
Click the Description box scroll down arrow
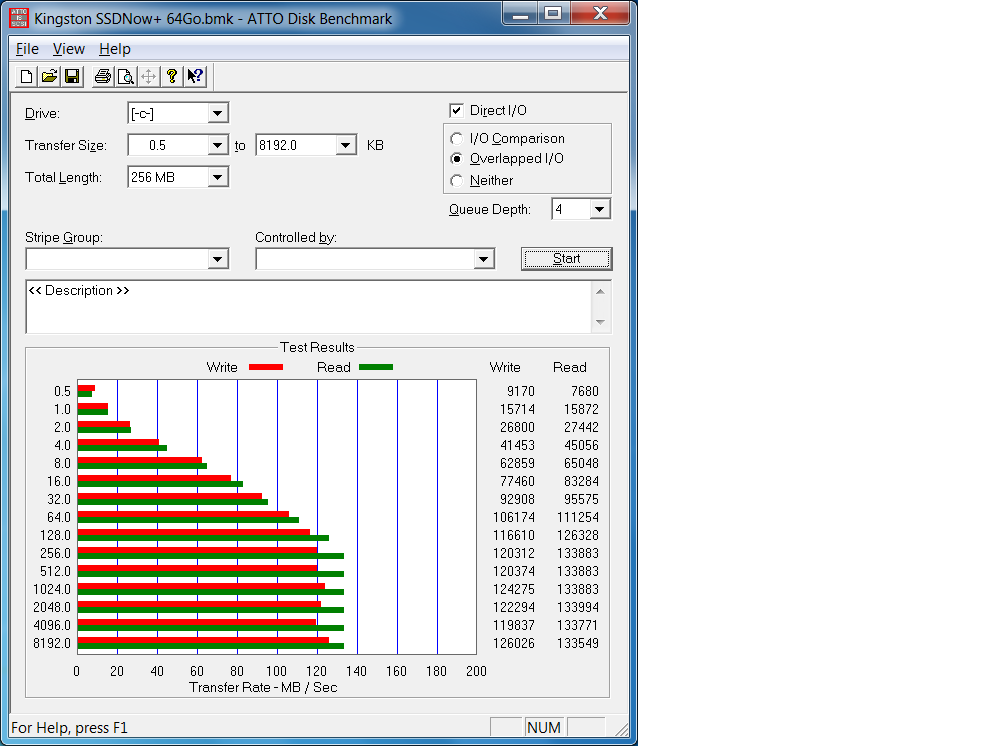tap(600, 322)
